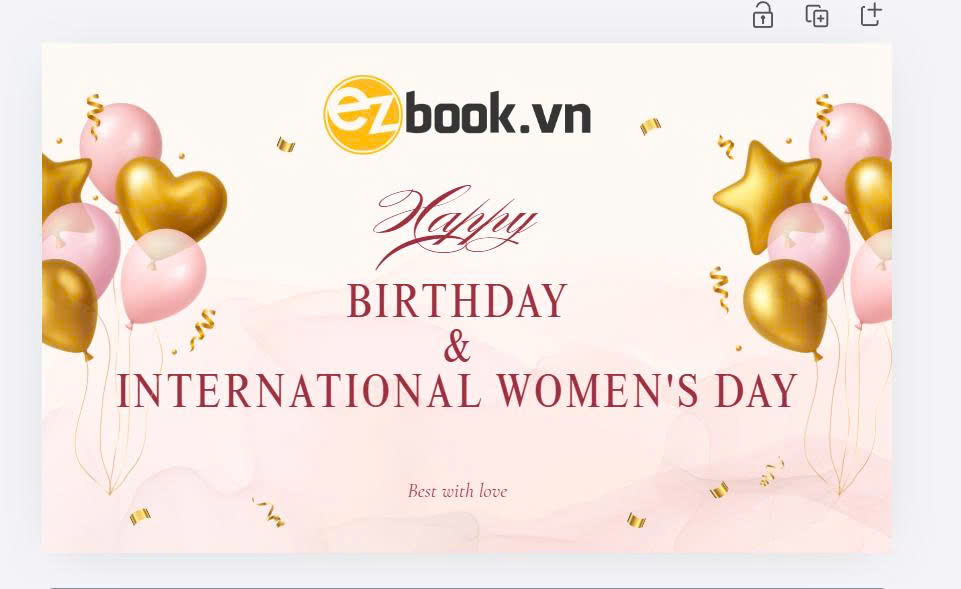Select the gold heart-shaped balloon
This screenshot has width=961, height=589.
(171, 197)
